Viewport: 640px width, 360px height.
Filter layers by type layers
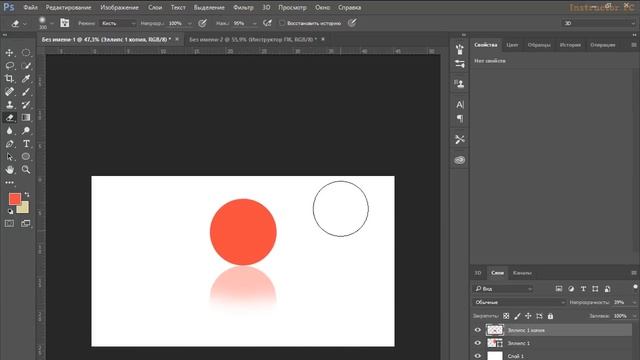pos(583,289)
